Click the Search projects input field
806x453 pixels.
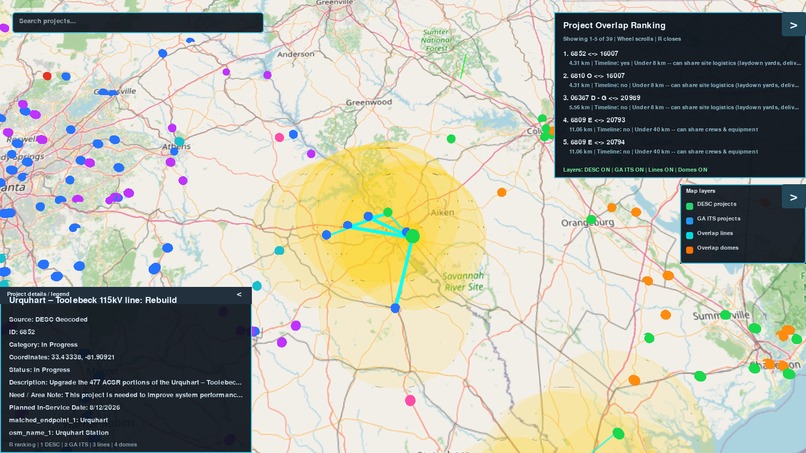[138, 22]
